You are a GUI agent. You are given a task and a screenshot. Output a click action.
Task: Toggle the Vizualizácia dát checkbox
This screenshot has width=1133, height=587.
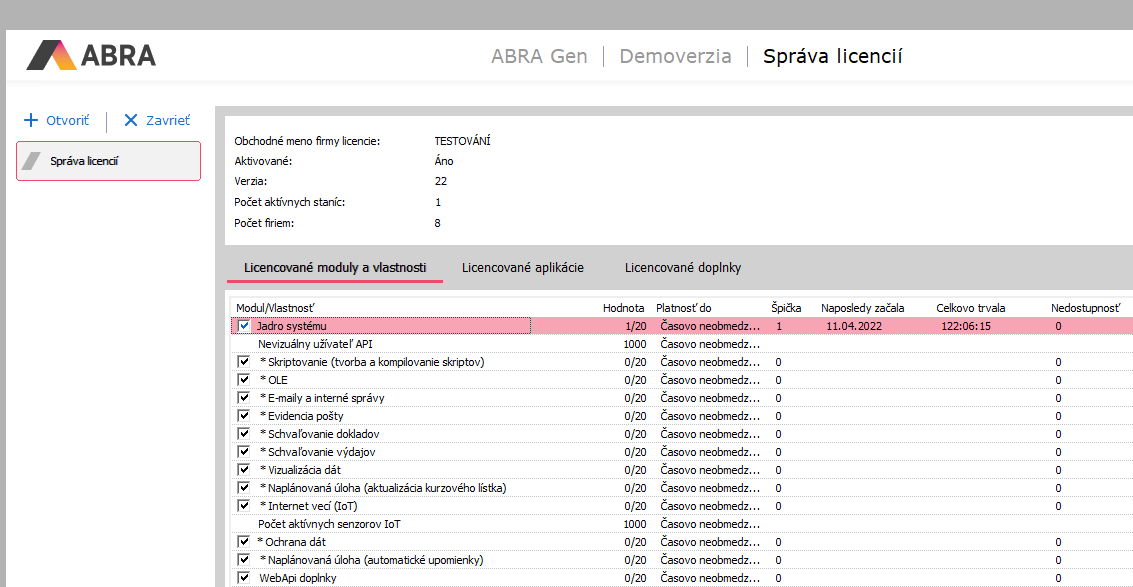pyautogui.click(x=244, y=470)
